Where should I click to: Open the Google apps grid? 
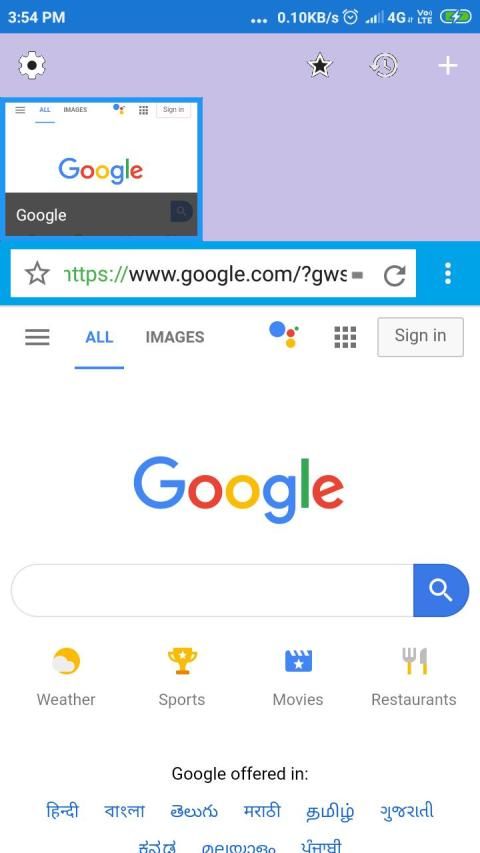[345, 337]
